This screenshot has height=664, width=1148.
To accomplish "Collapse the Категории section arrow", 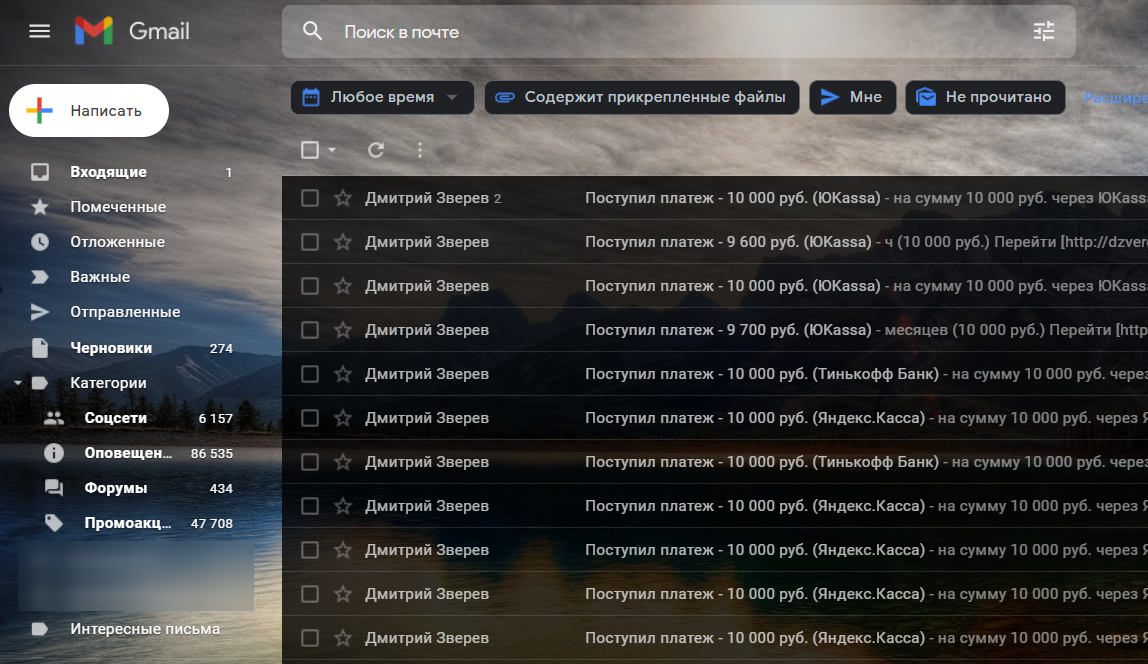I will pyautogui.click(x=18, y=383).
